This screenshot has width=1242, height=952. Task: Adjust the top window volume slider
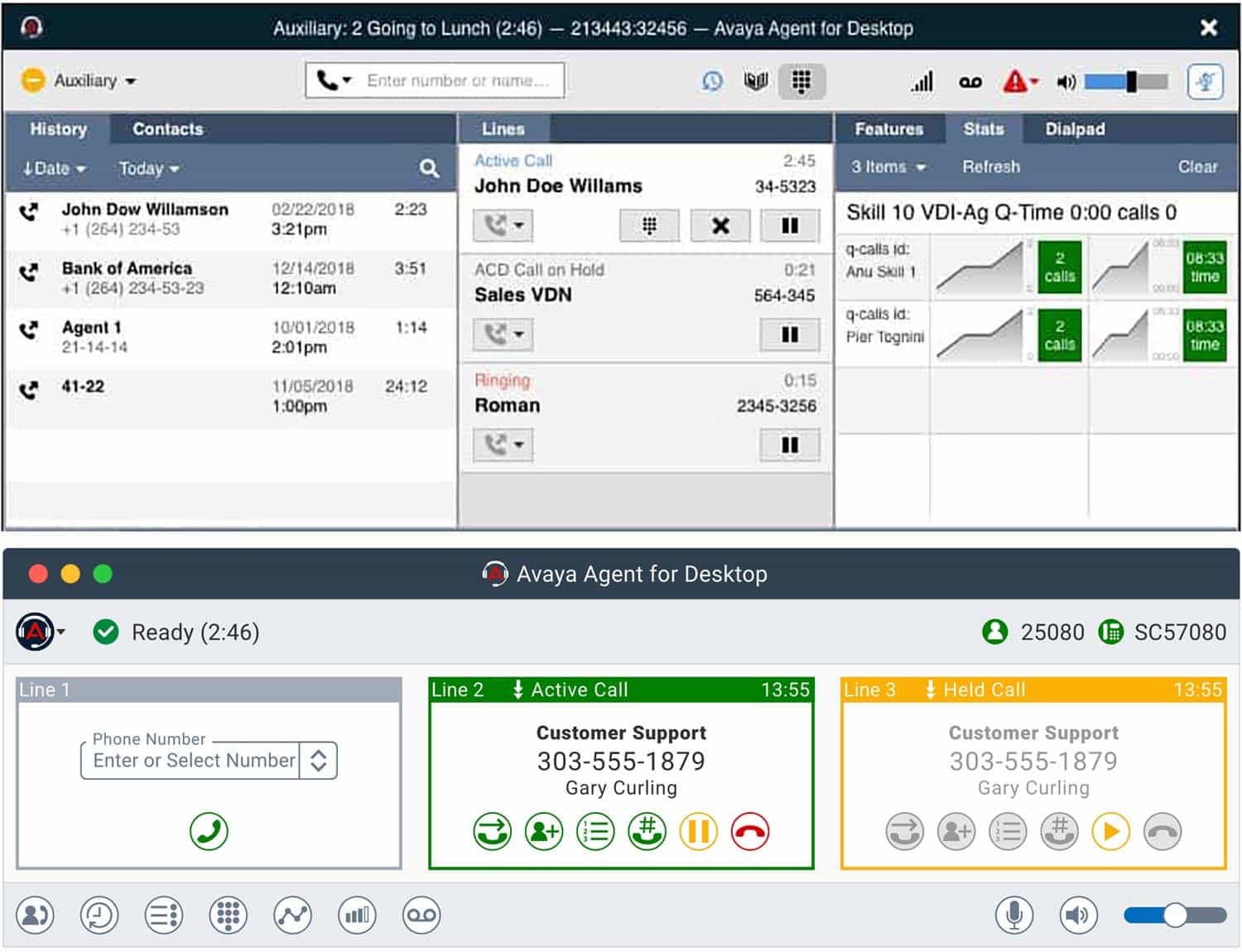pyautogui.click(x=1126, y=81)
